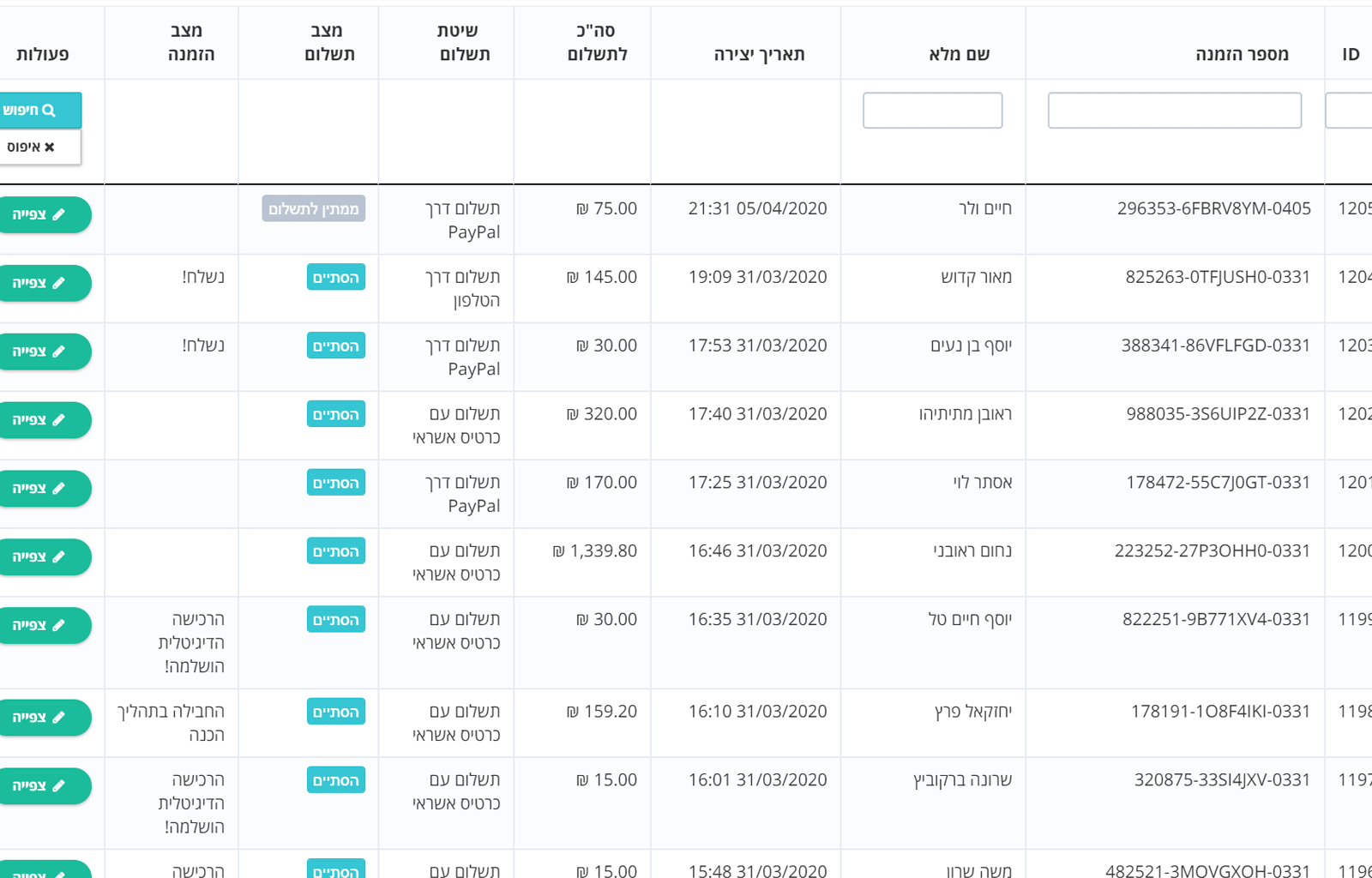Viewport: 1372px width, 878px height.
Task: Click the שיטת תשלום column header
Action: [x=465, y=43]
